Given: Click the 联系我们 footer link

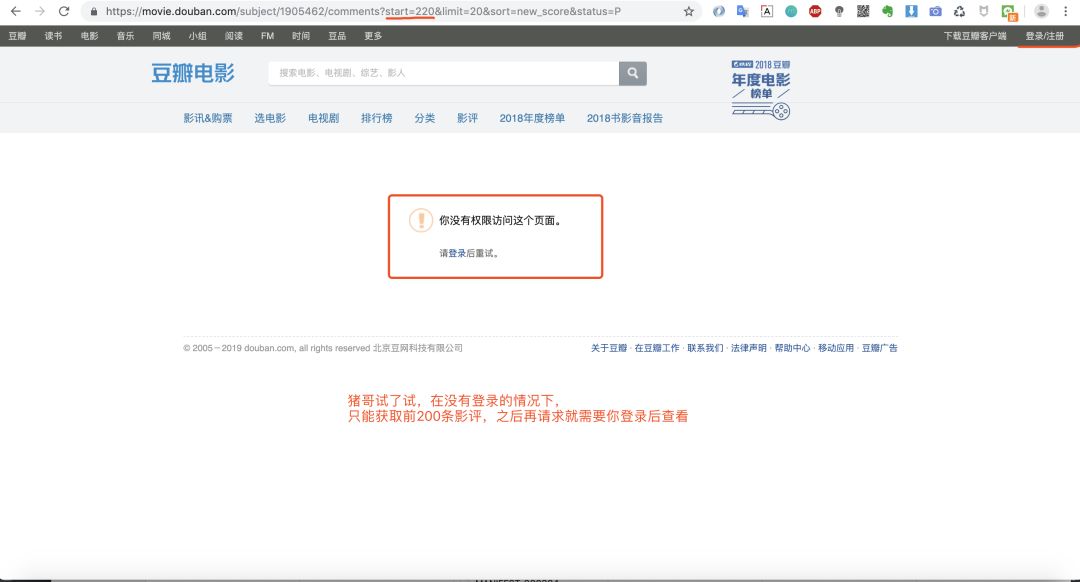Looking at the screenshot, I should point(705,348).
